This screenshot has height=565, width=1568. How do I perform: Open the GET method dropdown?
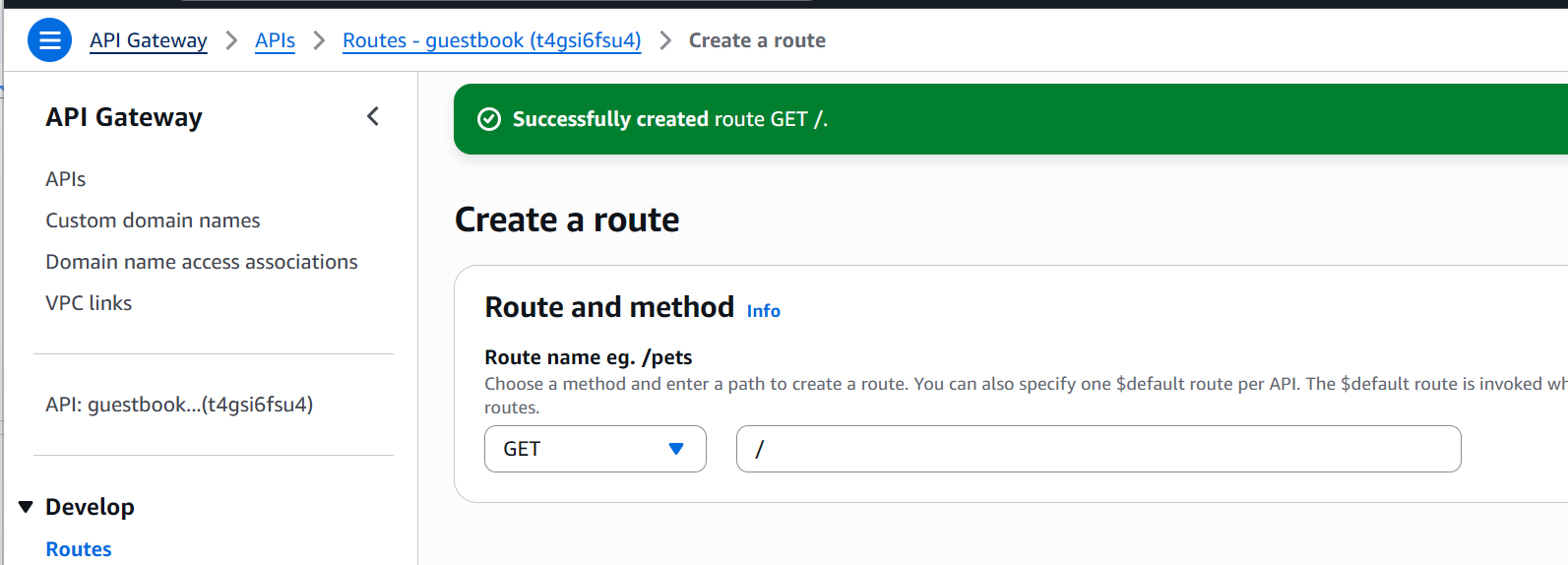[x=595, y=449]
